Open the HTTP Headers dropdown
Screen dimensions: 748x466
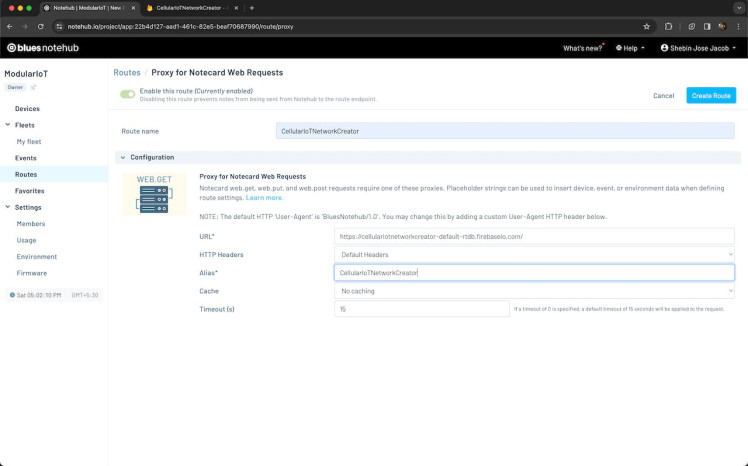534,255
